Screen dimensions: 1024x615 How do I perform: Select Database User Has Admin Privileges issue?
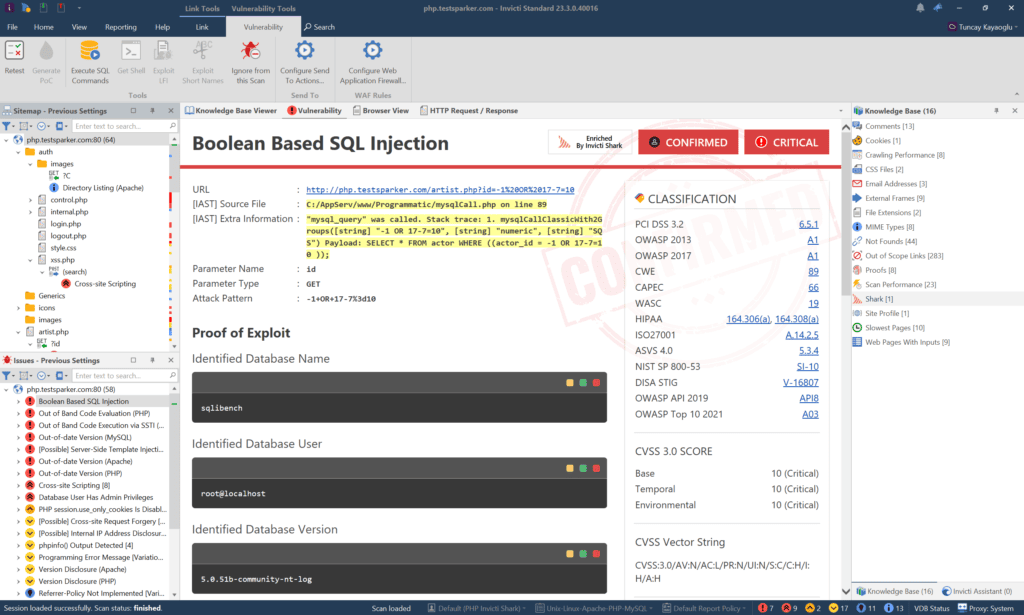[95, 497]
